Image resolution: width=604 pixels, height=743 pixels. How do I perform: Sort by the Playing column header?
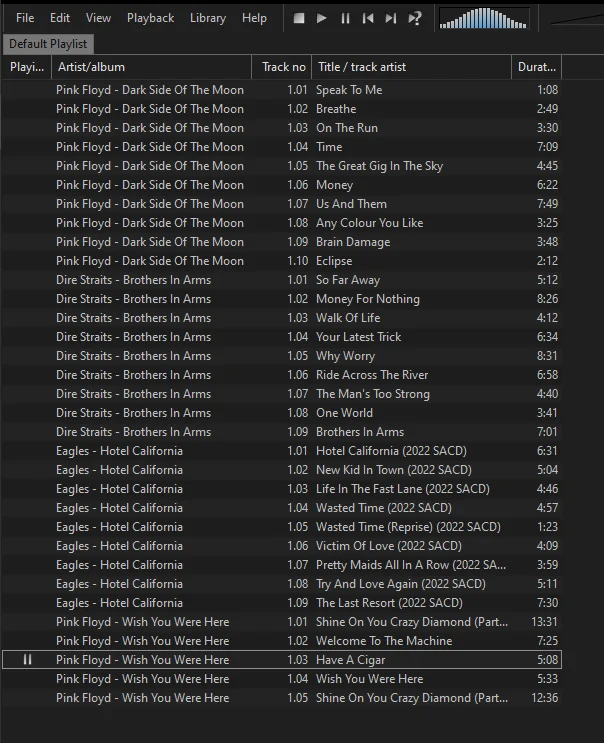(27, 67)
